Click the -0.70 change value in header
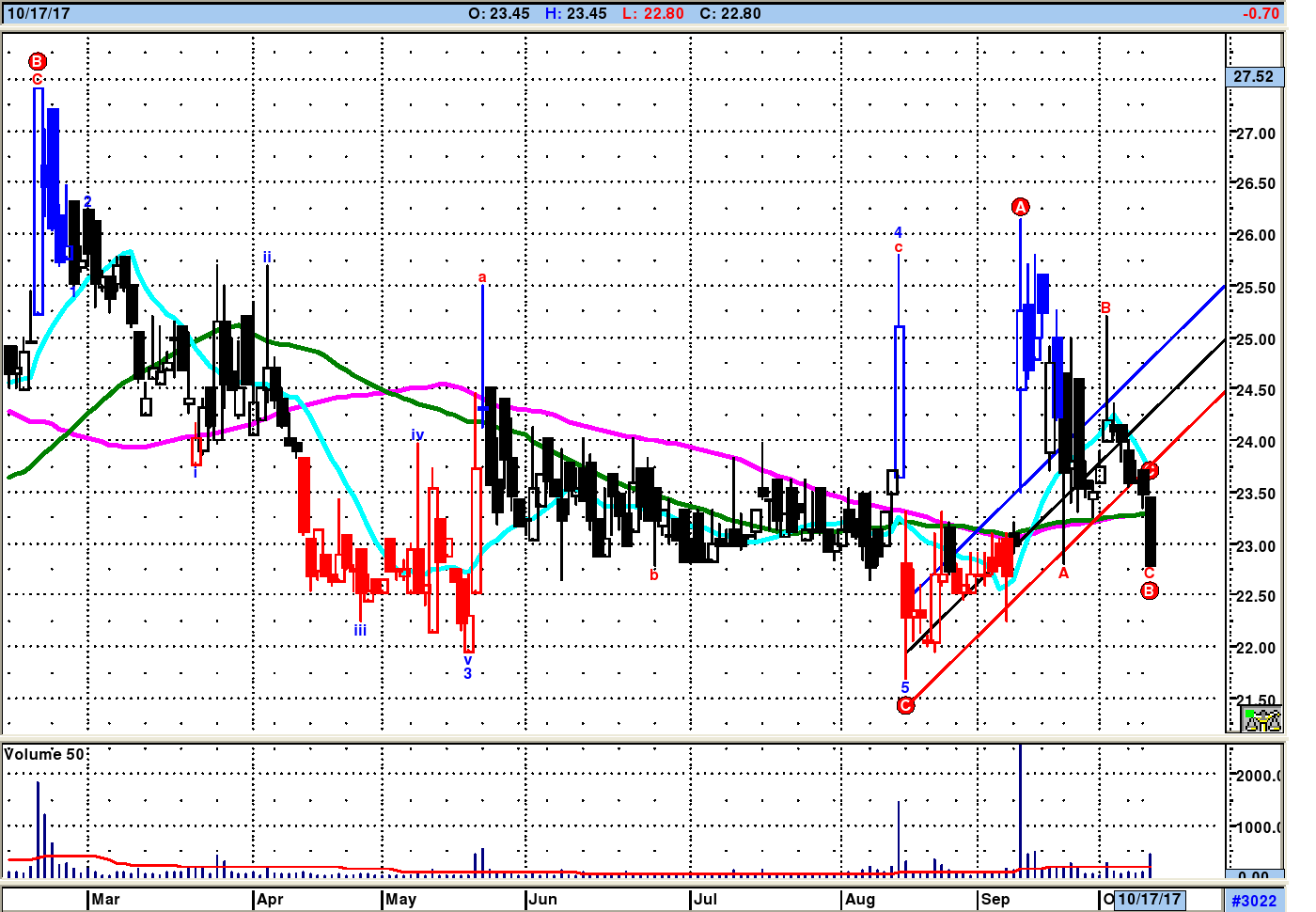Image resolution: width=1316 pixels, height=912 pixels. 1261,14
